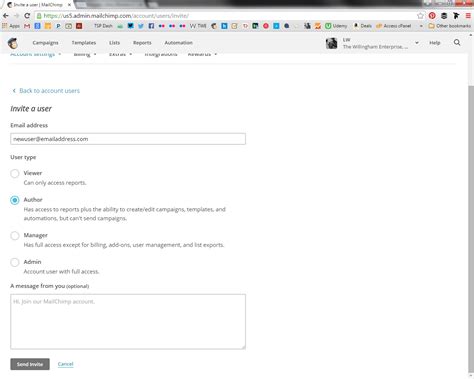Image resolution: width=474 pixels, height=379 pixels.
Task: Bookmark this page with the star icon
Action: click(x=420, y=16)
